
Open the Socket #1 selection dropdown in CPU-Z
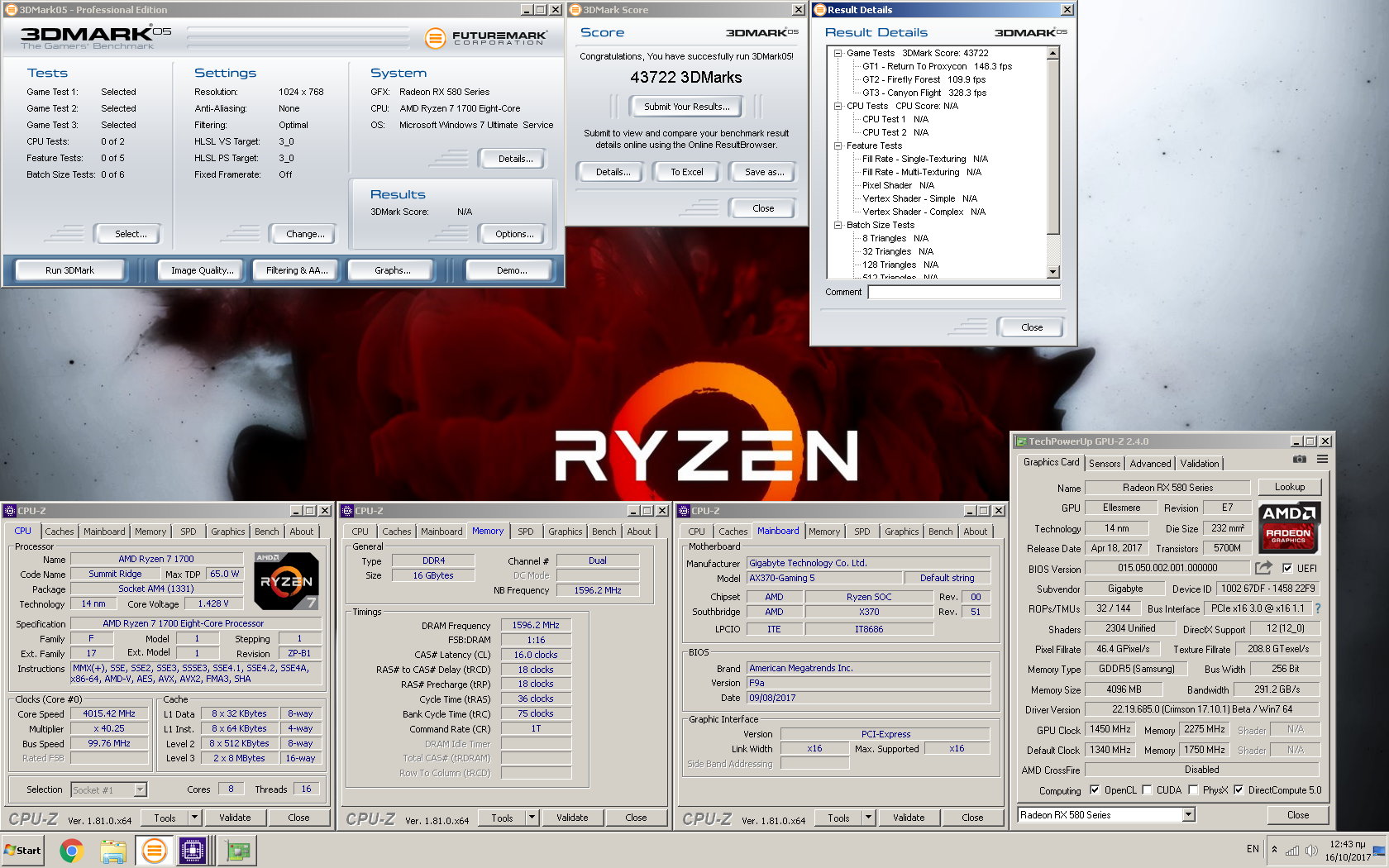(x=140, y=789)
